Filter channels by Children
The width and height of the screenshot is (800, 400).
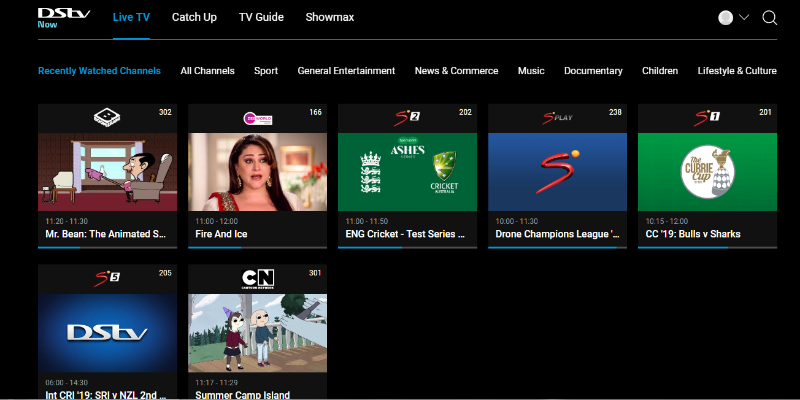tap(660, 71)
